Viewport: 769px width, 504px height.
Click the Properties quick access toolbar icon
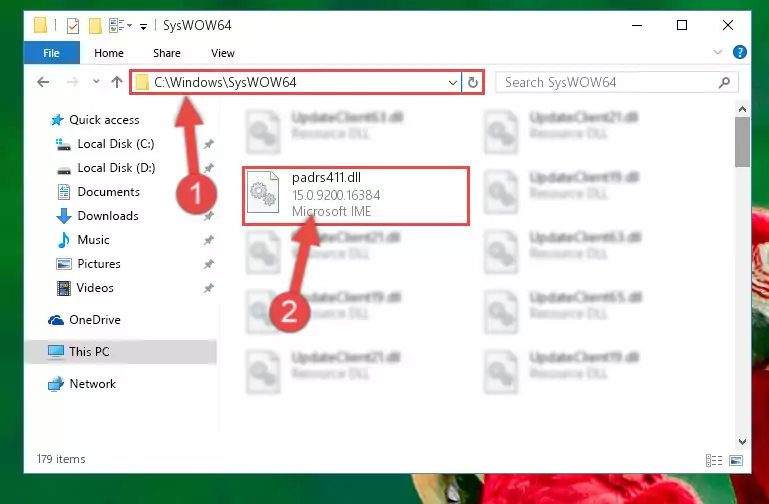coord(73,25)
